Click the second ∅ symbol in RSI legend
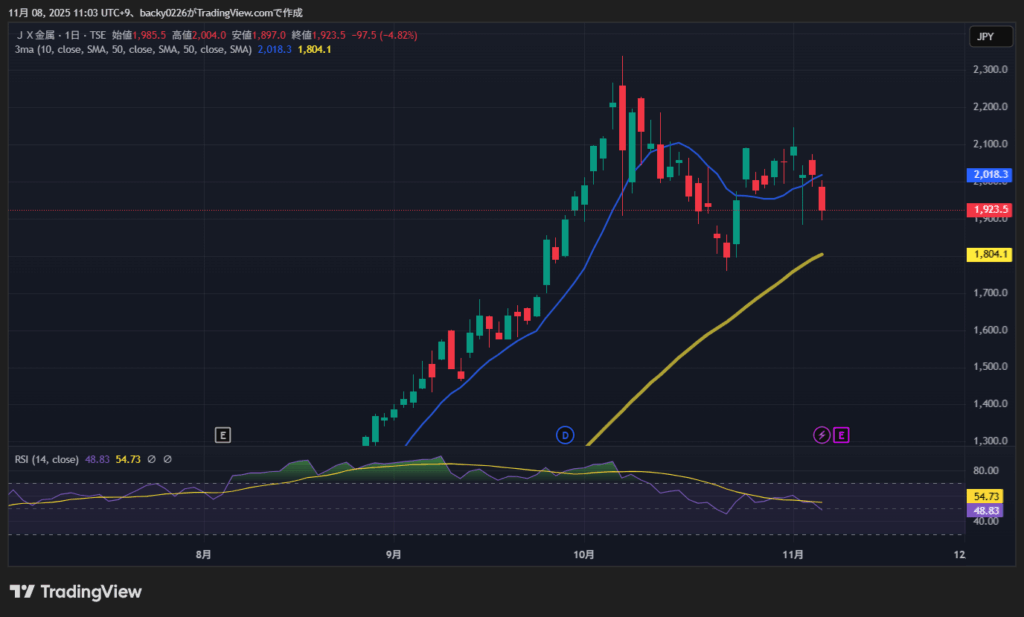1024x617 pixels. pos(167,460)
